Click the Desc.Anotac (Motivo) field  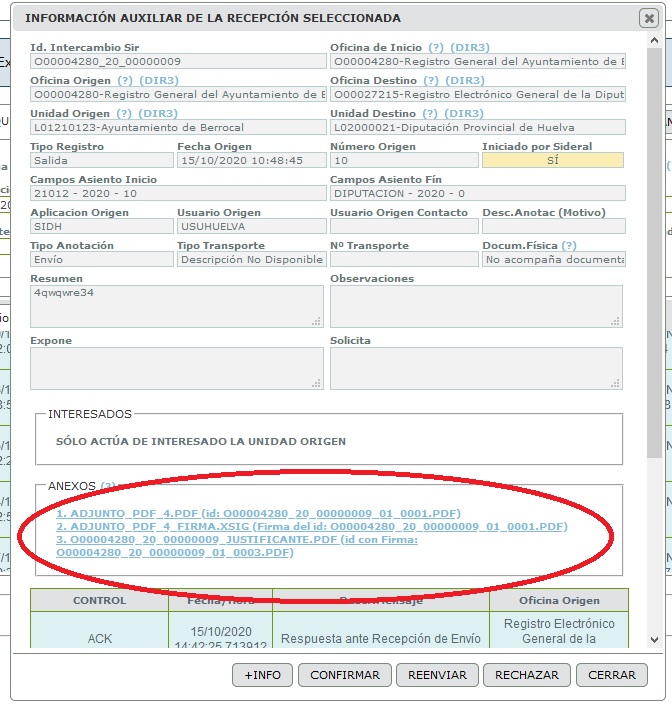click(553, 226)
